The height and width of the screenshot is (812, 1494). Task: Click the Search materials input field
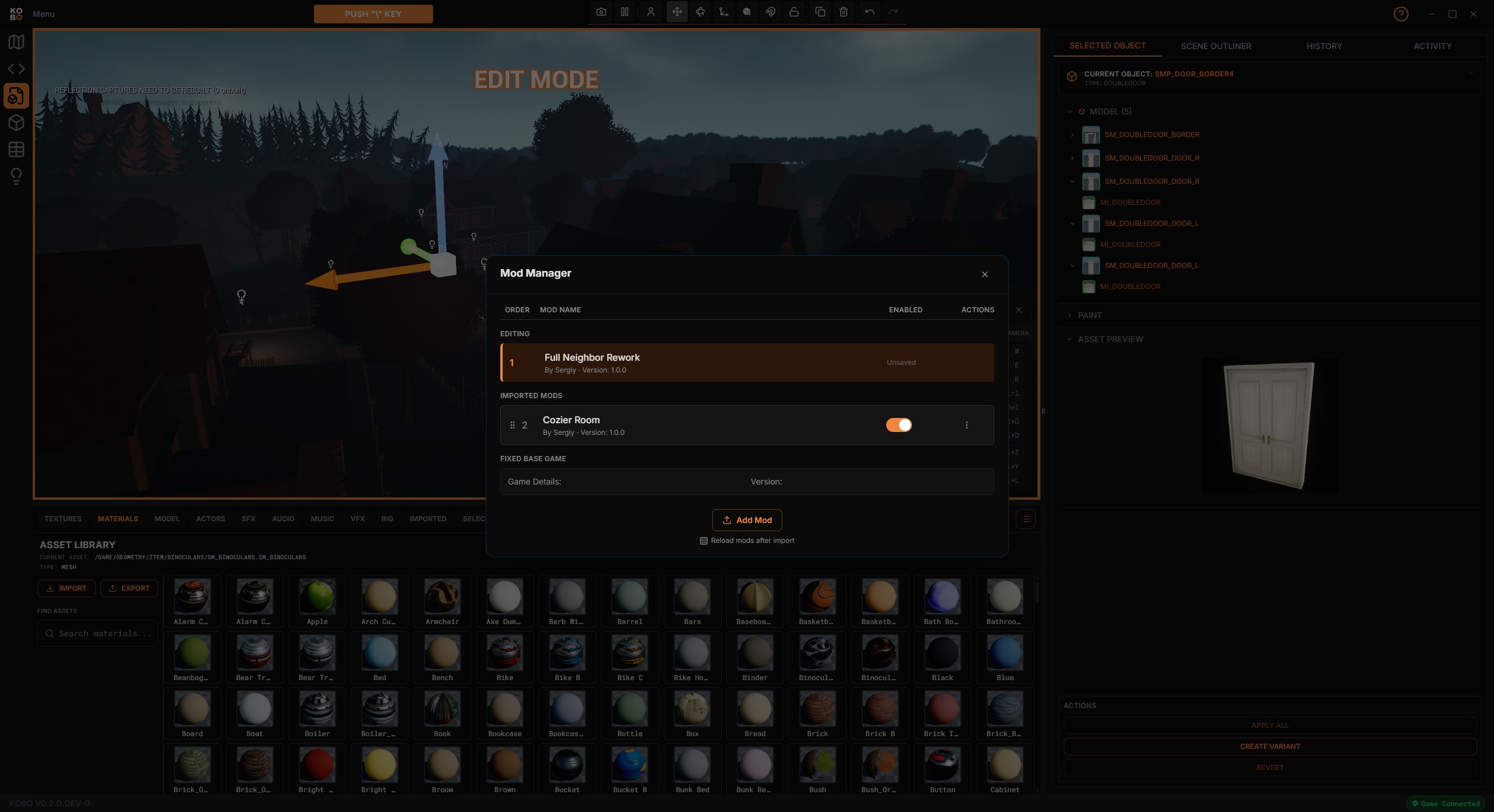98,633
